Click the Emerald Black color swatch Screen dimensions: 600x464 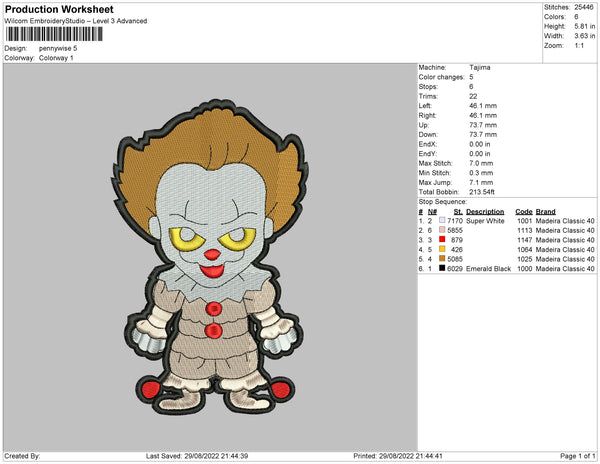442,269
